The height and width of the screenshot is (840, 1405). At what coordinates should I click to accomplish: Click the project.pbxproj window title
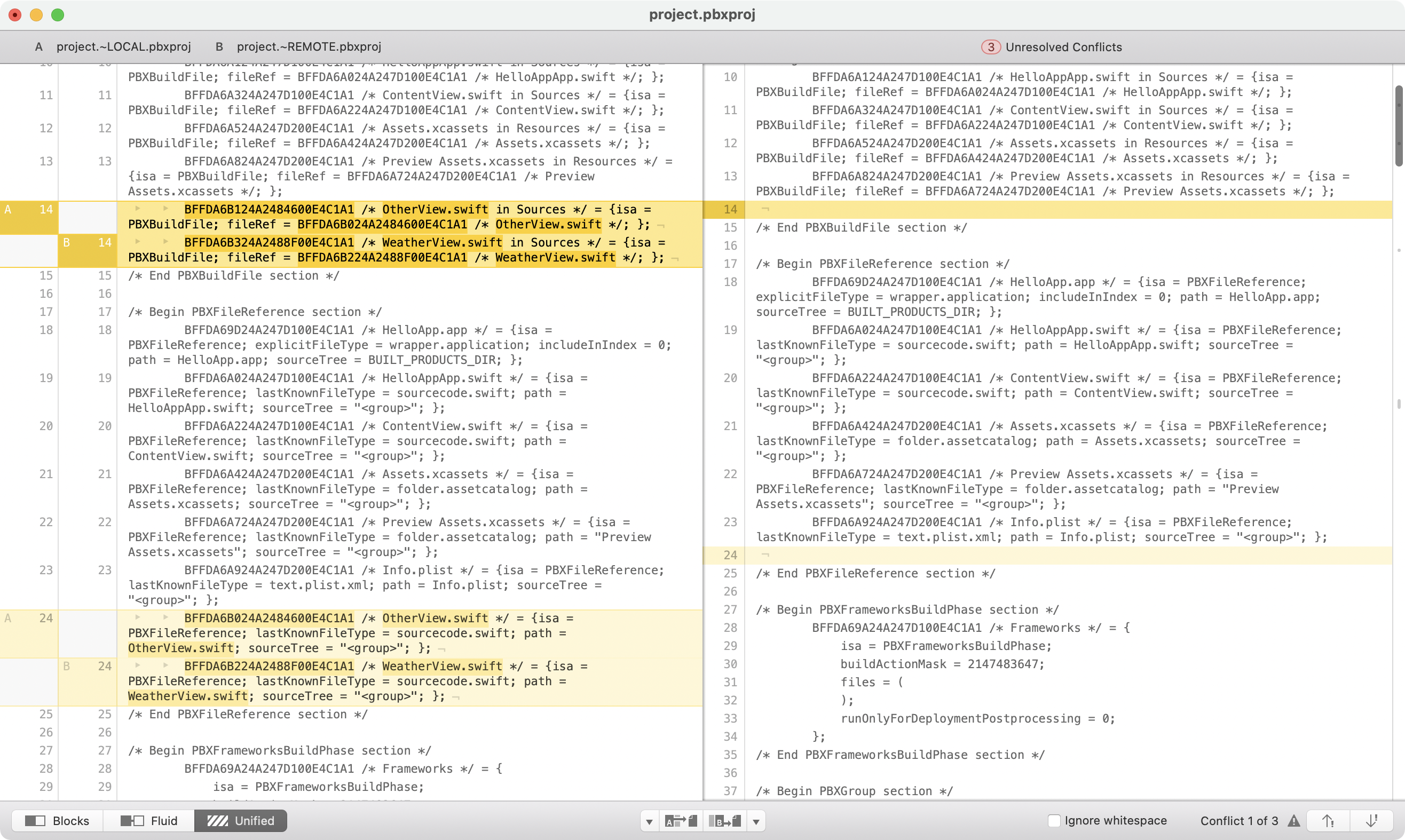click(702, 14)
